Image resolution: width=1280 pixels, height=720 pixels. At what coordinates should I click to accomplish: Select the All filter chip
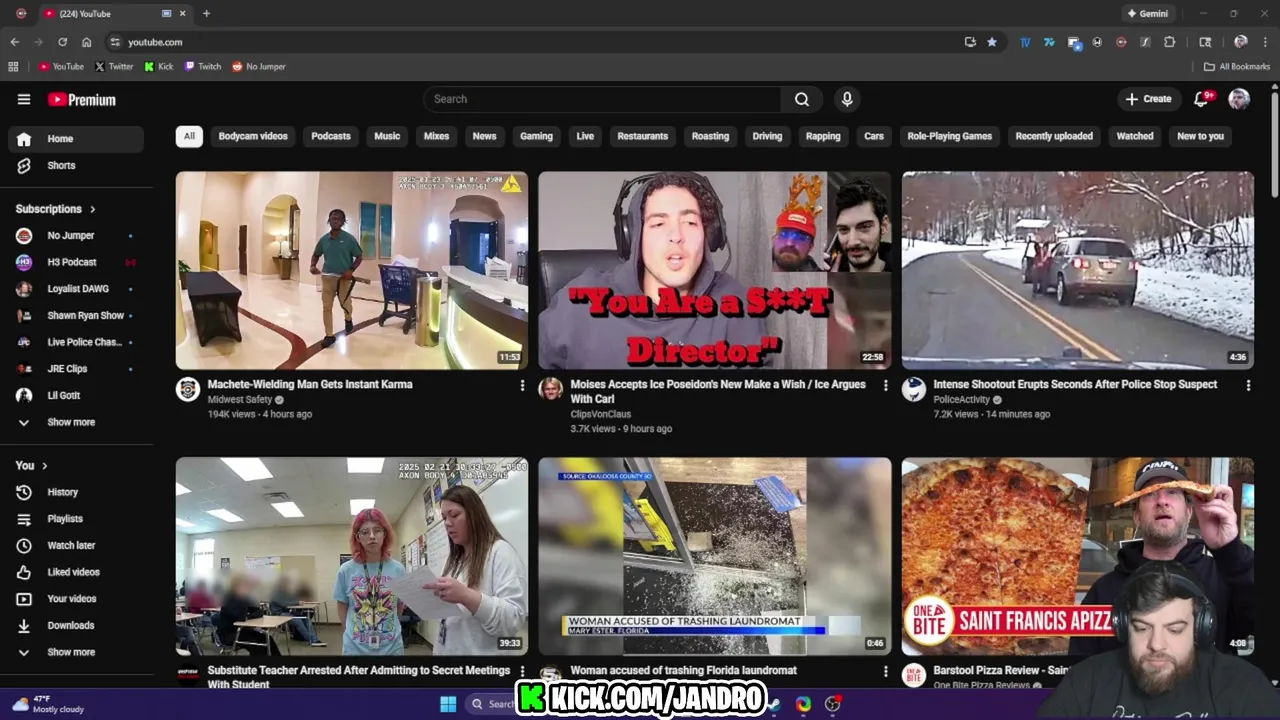pyautogui.click(x=189, y=136)
